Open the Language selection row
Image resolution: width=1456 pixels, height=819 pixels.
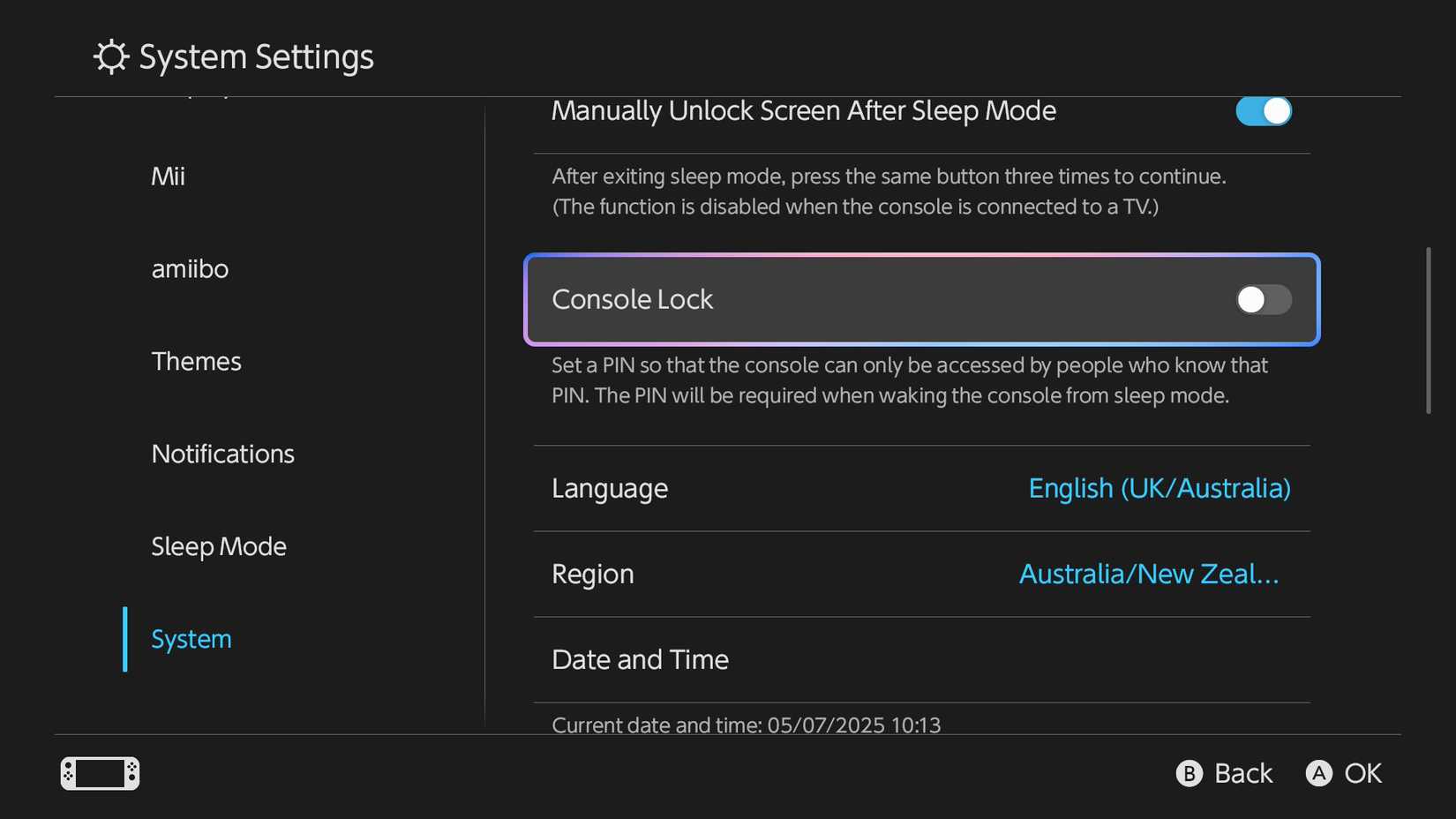pyautogui.click(x=921, y=488)
